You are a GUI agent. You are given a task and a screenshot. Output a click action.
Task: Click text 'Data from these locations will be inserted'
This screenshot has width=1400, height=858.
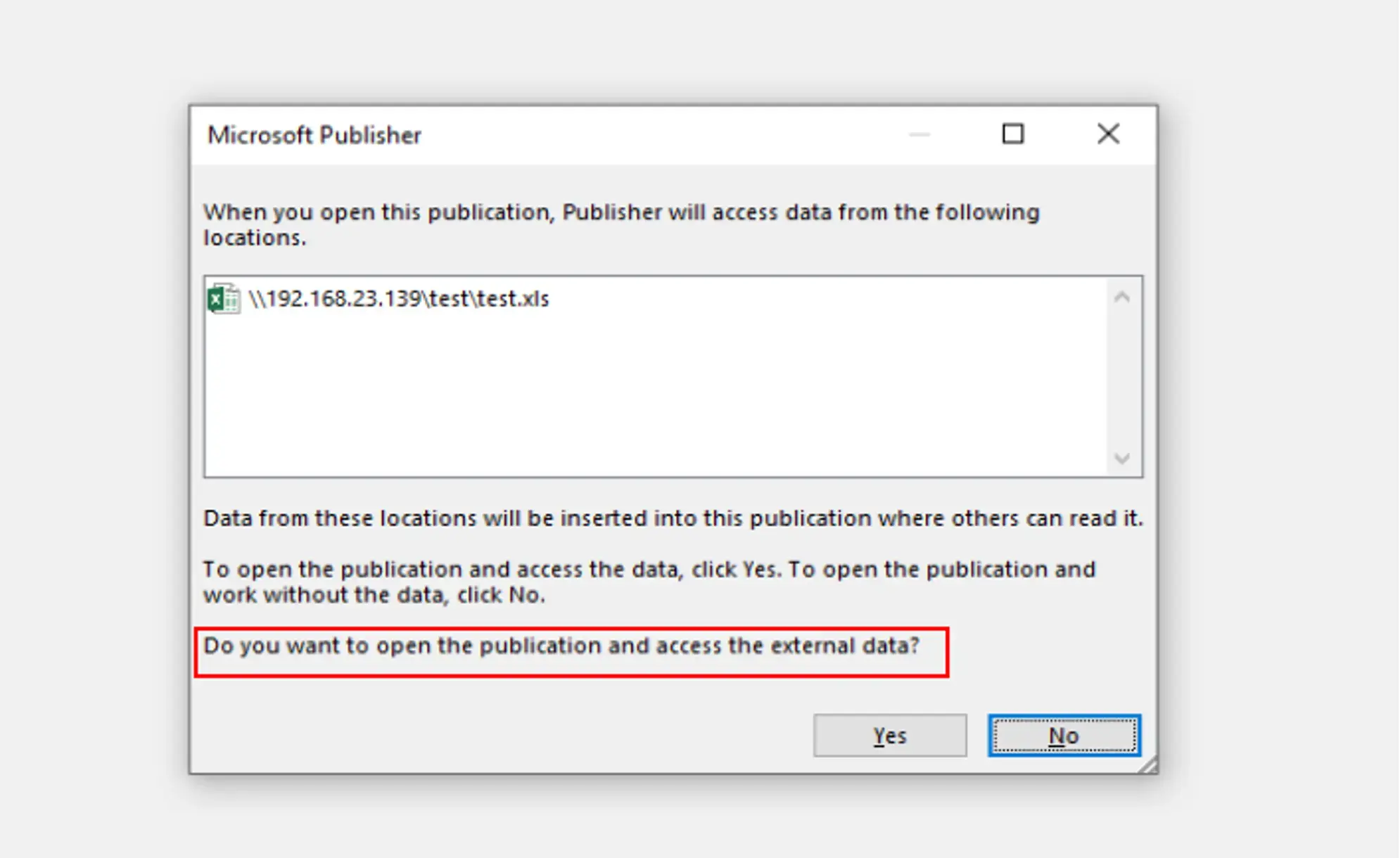426,518
